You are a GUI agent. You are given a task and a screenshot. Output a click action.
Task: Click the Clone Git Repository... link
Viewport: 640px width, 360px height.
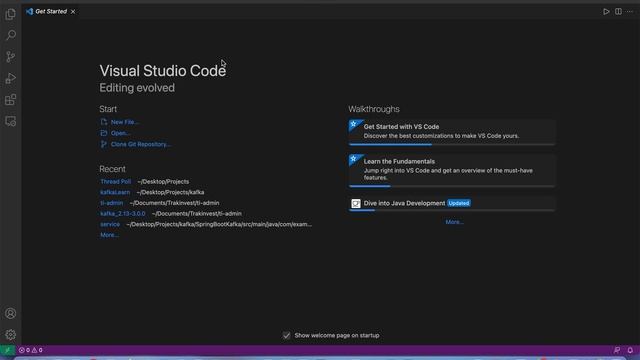coord(140,144)
